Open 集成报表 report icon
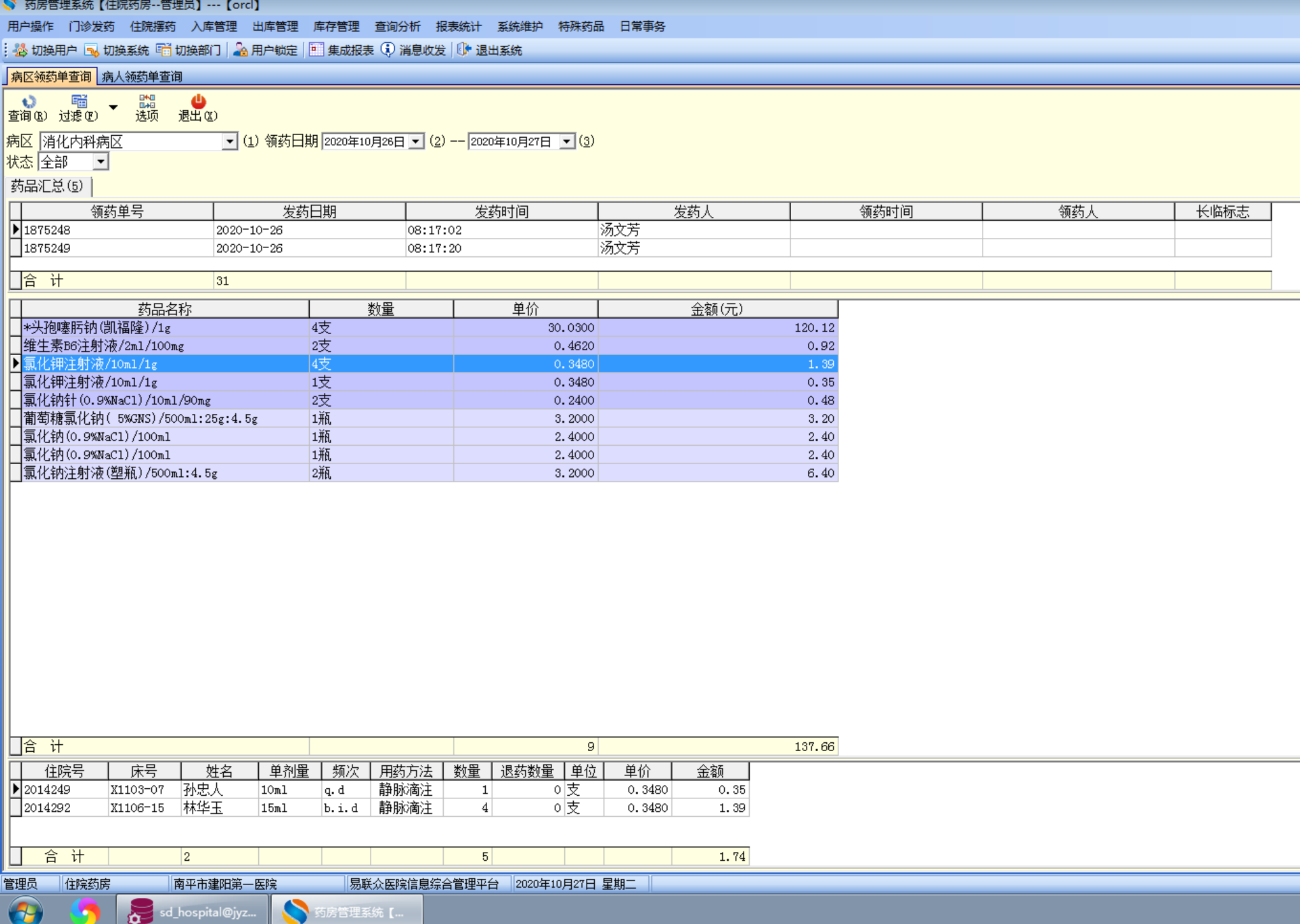Image resolution: width=1300 pixels, height=924 pixels. pos(317,50)
